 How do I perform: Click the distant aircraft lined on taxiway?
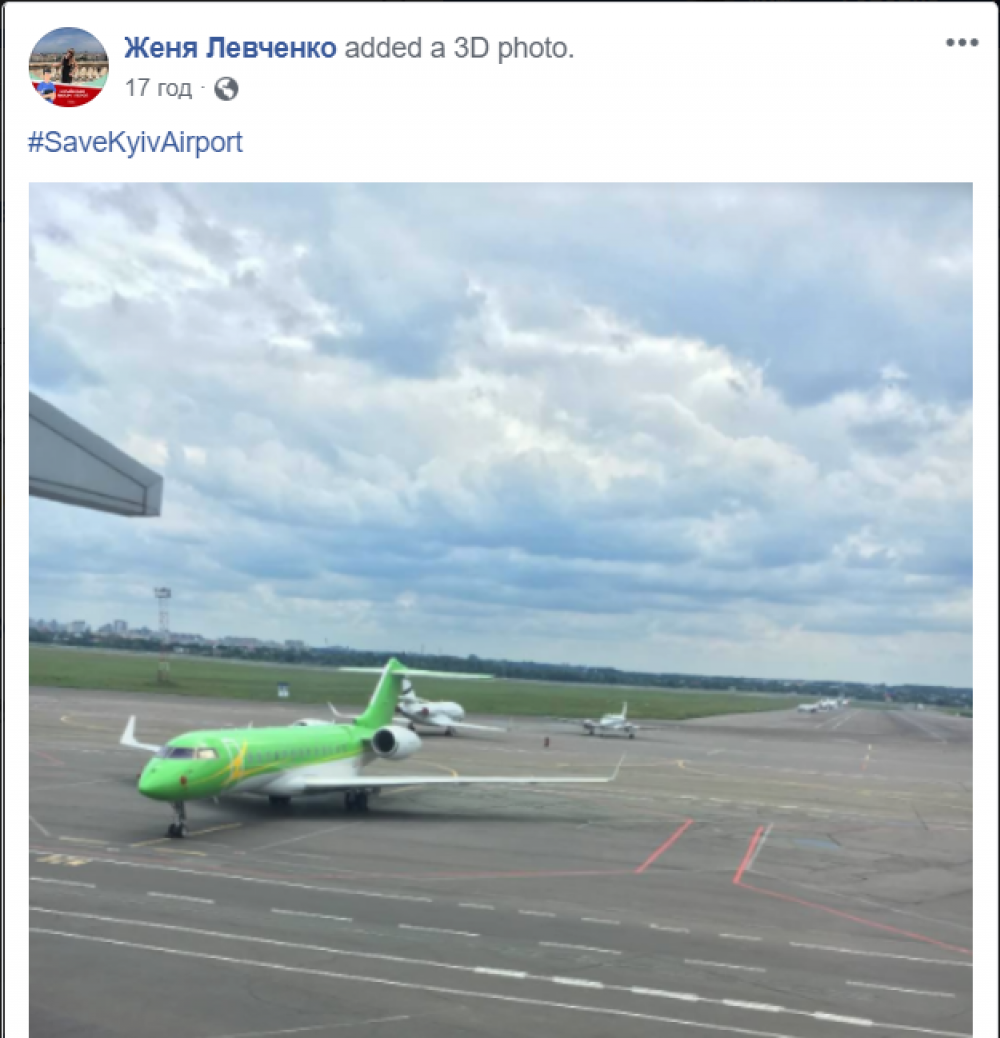coord(823,704)
